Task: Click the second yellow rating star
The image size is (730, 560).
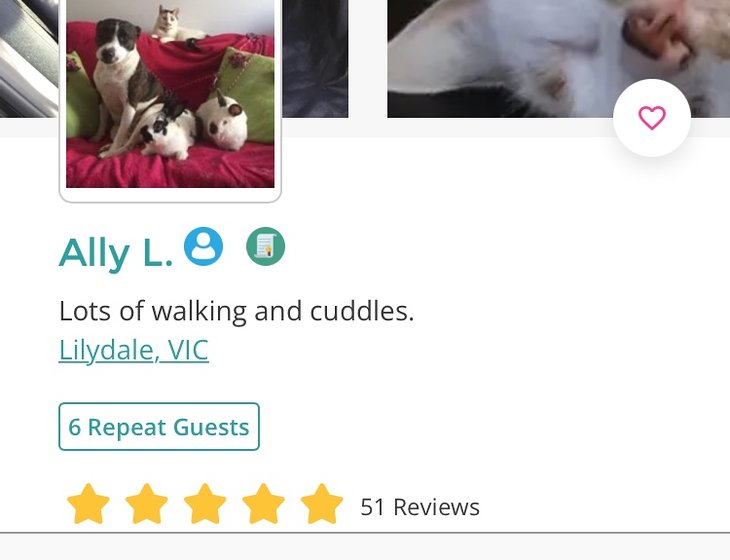Action: point(147,504)
